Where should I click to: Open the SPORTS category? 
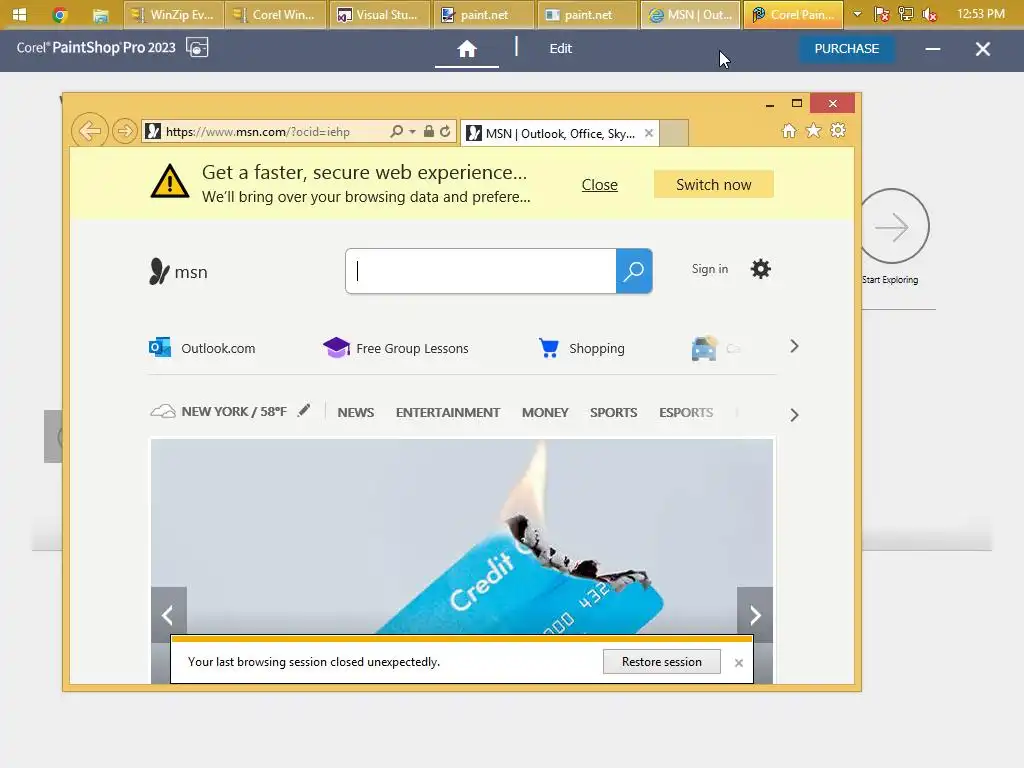coord(613,413)
